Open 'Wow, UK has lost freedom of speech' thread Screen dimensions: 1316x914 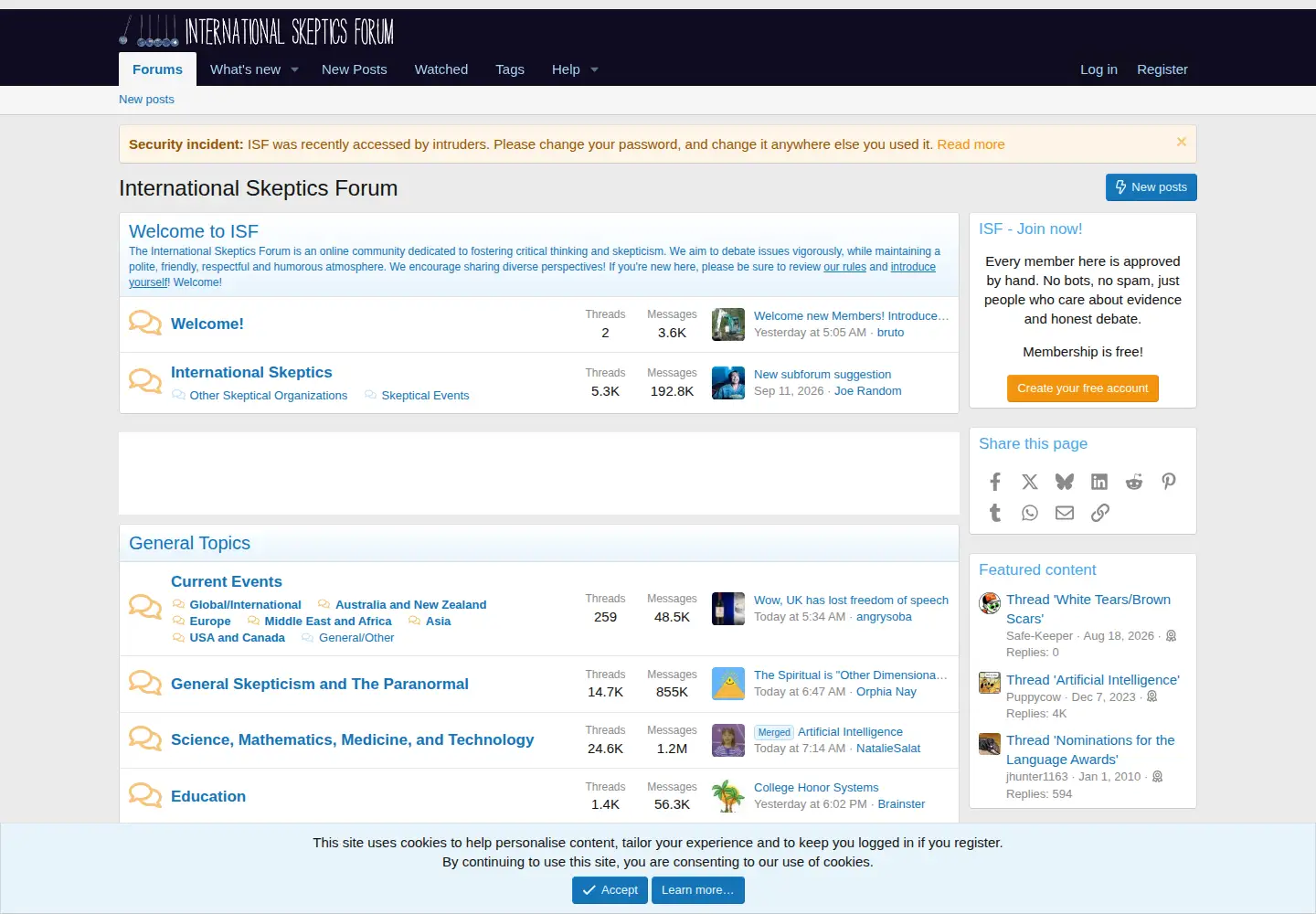tap(851, 600)
